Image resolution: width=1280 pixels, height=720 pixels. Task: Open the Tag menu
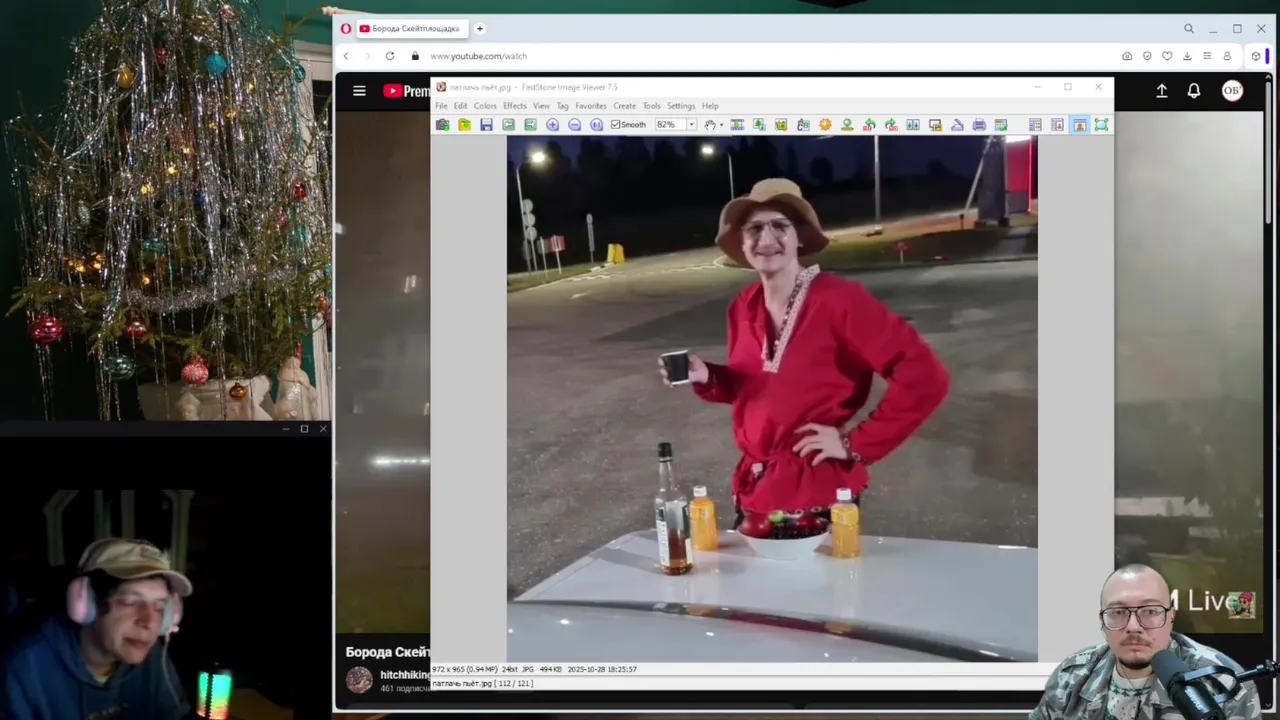pyautogui.click(x=562, y=106)
